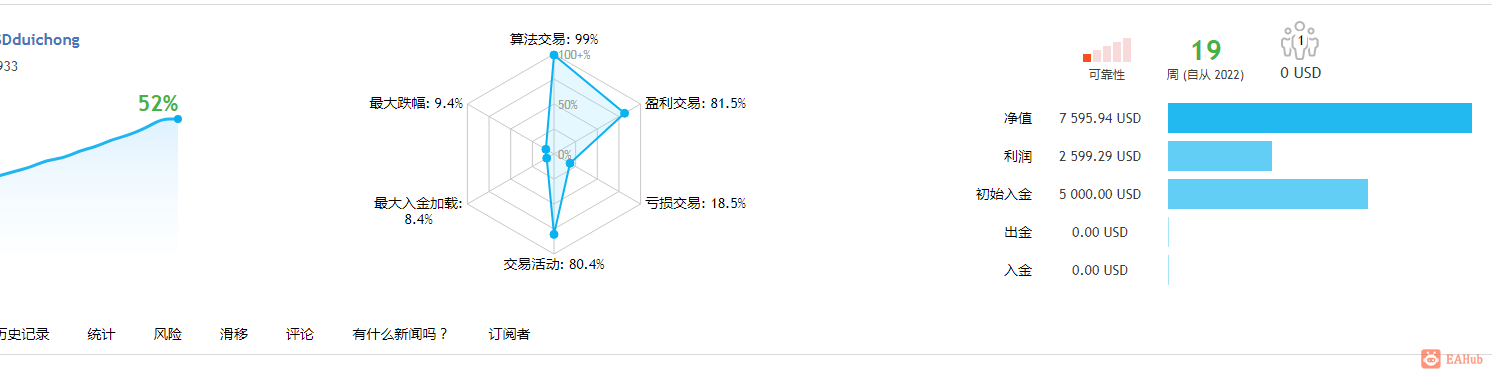Image resolution: width=1492 pixels, height=374 pixels.
Task: Click the subscribers people icon
Action: click(1300, 41)
